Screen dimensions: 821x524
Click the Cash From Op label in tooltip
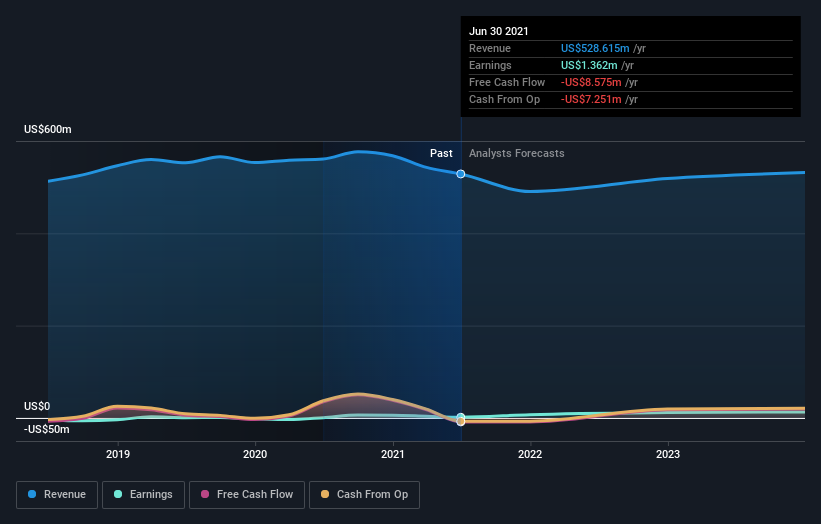pyautogui.click(x=505, y=99)
